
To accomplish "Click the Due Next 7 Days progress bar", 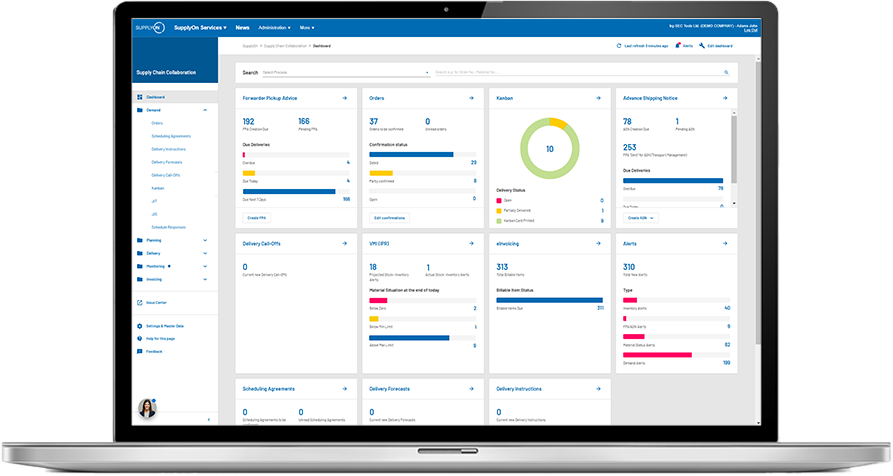I will (x=296, y=192).
